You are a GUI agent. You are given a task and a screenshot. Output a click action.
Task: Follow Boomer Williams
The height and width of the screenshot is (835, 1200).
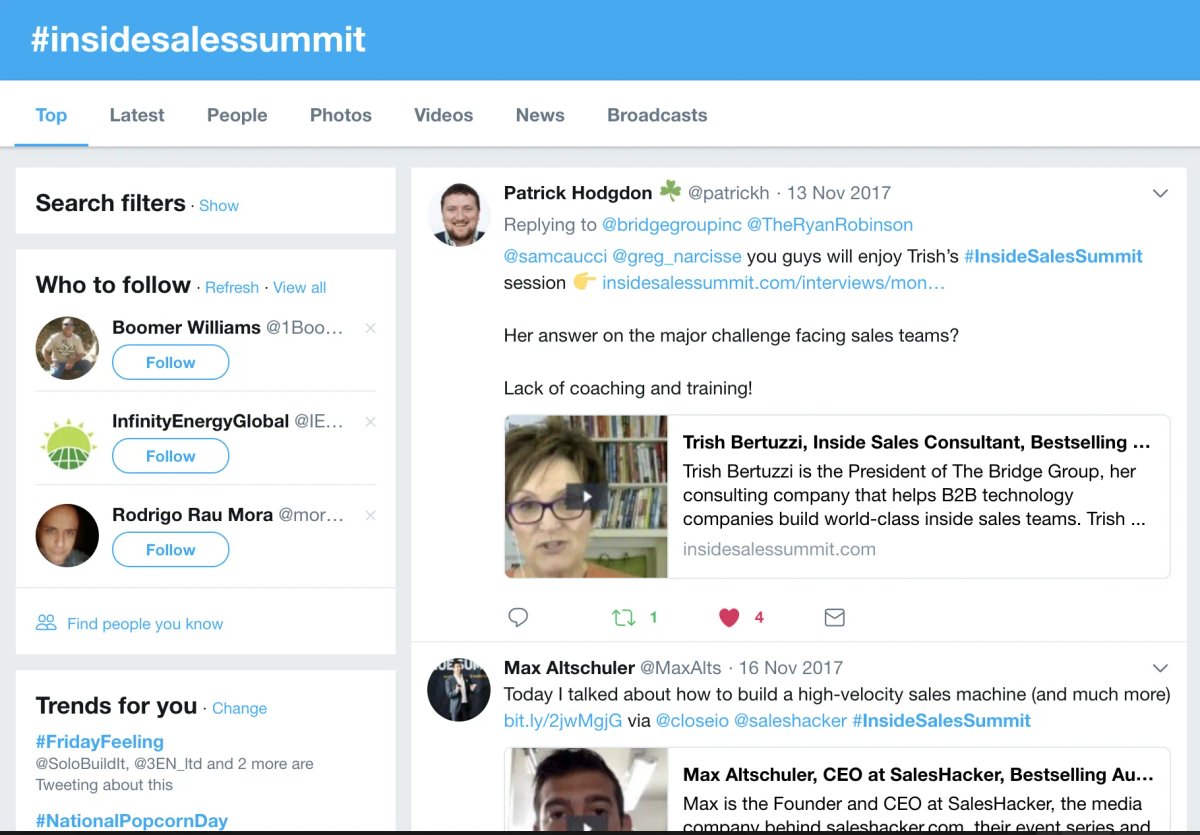tap(171, 363)
